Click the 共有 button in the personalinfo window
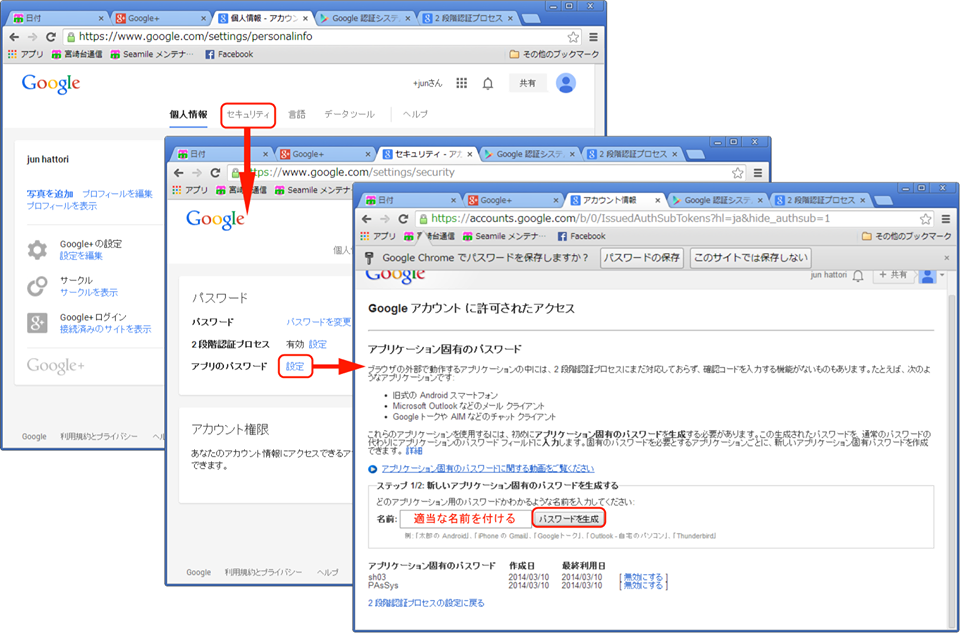The width and height of the screenshot is (960, 633). (x=528, y=83)
